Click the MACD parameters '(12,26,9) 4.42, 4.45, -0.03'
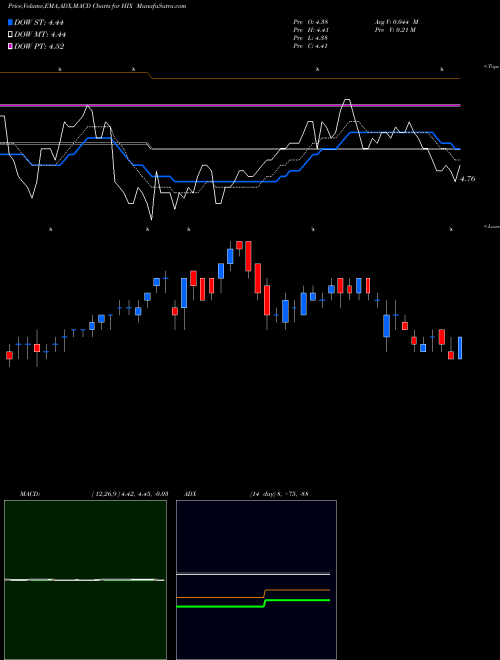The width and height of the screenshot is (500, 660). tap(130, 494)
